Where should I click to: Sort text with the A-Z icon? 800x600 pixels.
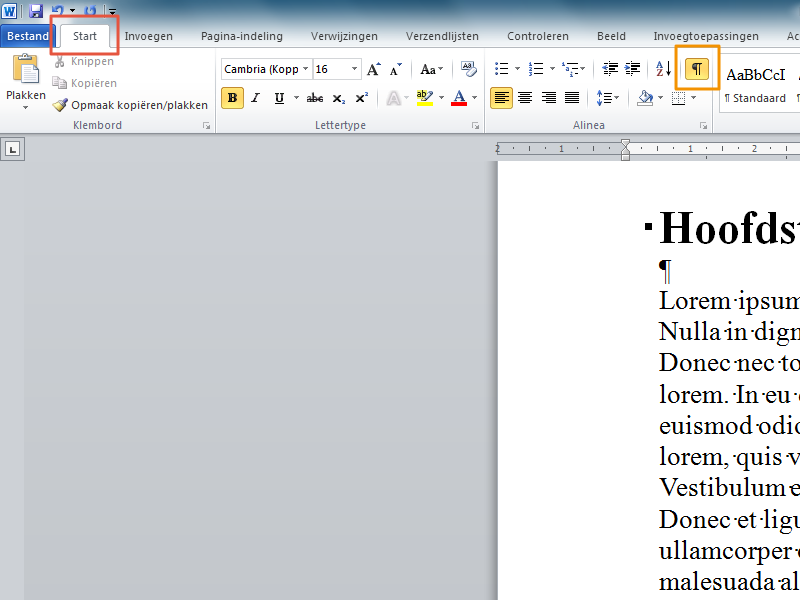coord(664,69)
